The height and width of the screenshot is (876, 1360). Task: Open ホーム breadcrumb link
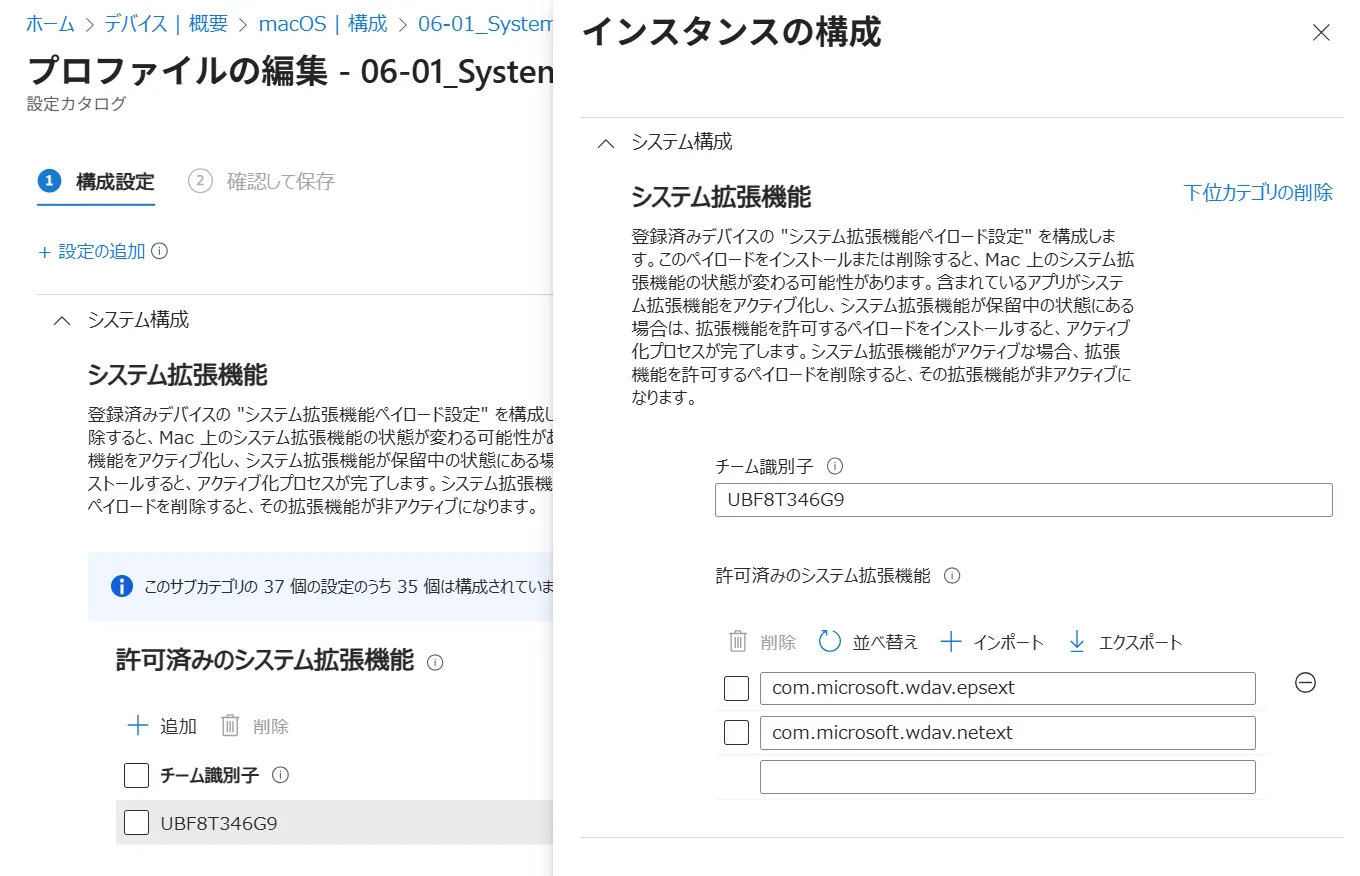tap(51, 24)
